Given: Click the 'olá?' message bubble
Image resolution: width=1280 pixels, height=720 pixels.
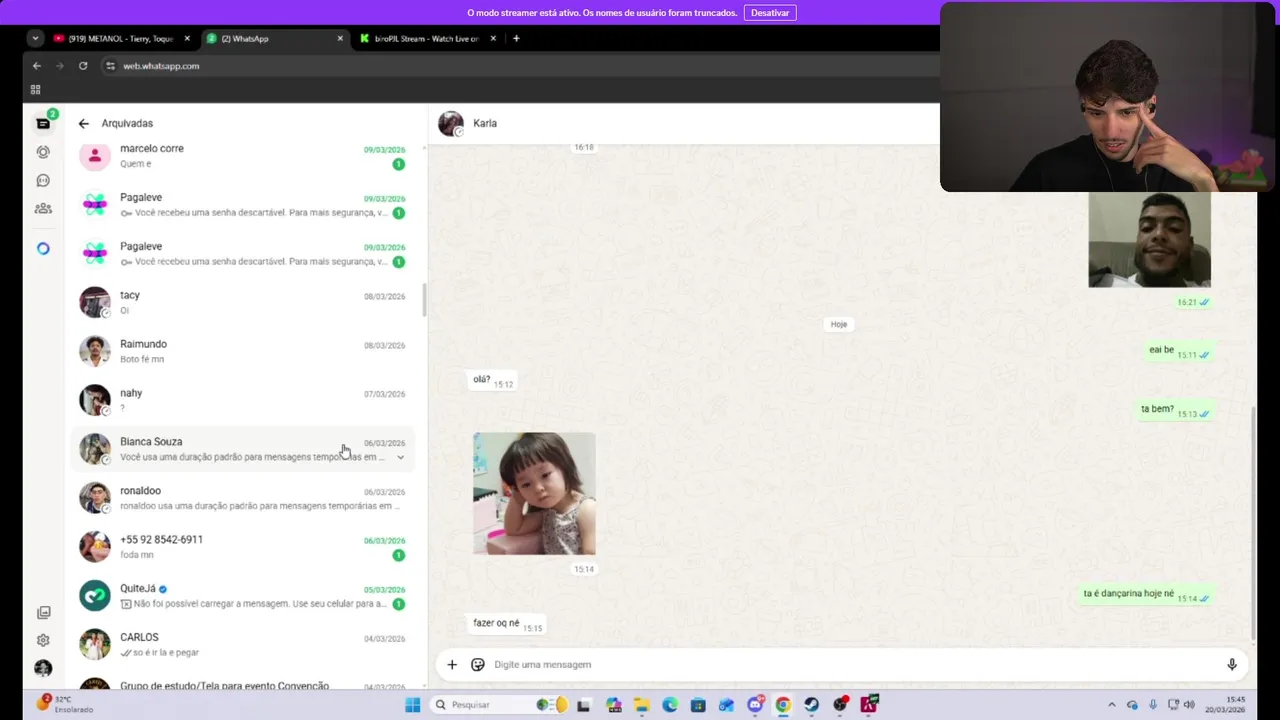Looking at the screenshot, I should point(492,381).
